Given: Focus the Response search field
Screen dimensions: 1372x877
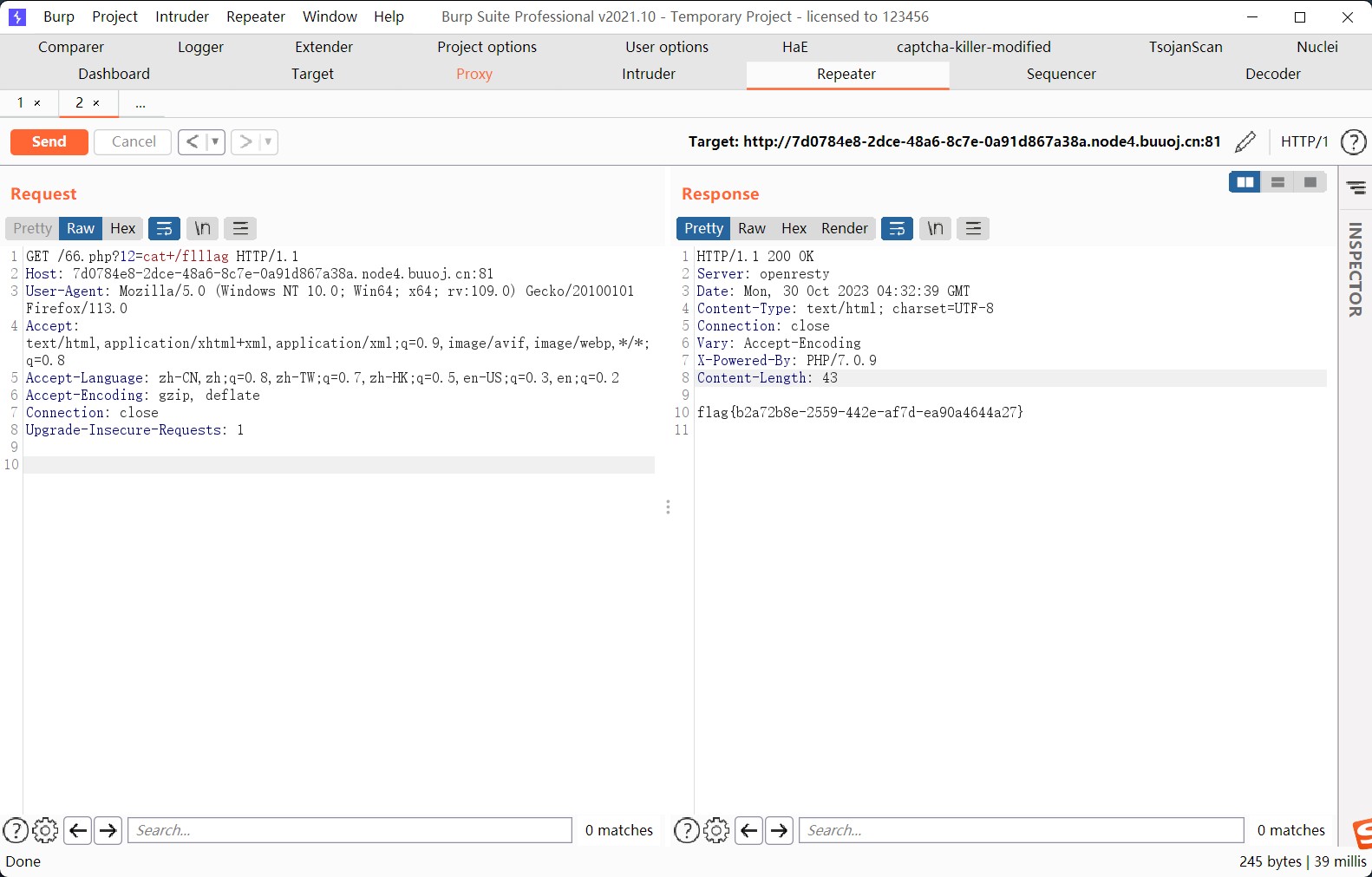Looking at the screenshot, I should 1021,830.
